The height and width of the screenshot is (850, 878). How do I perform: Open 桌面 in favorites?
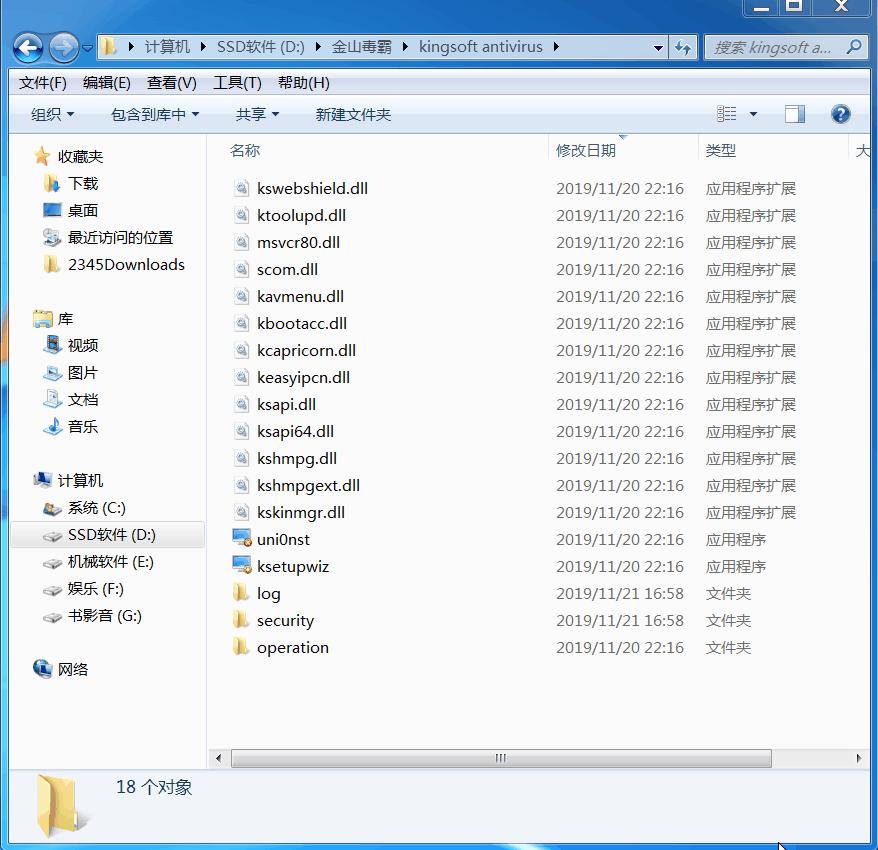(x=83, y=210)
